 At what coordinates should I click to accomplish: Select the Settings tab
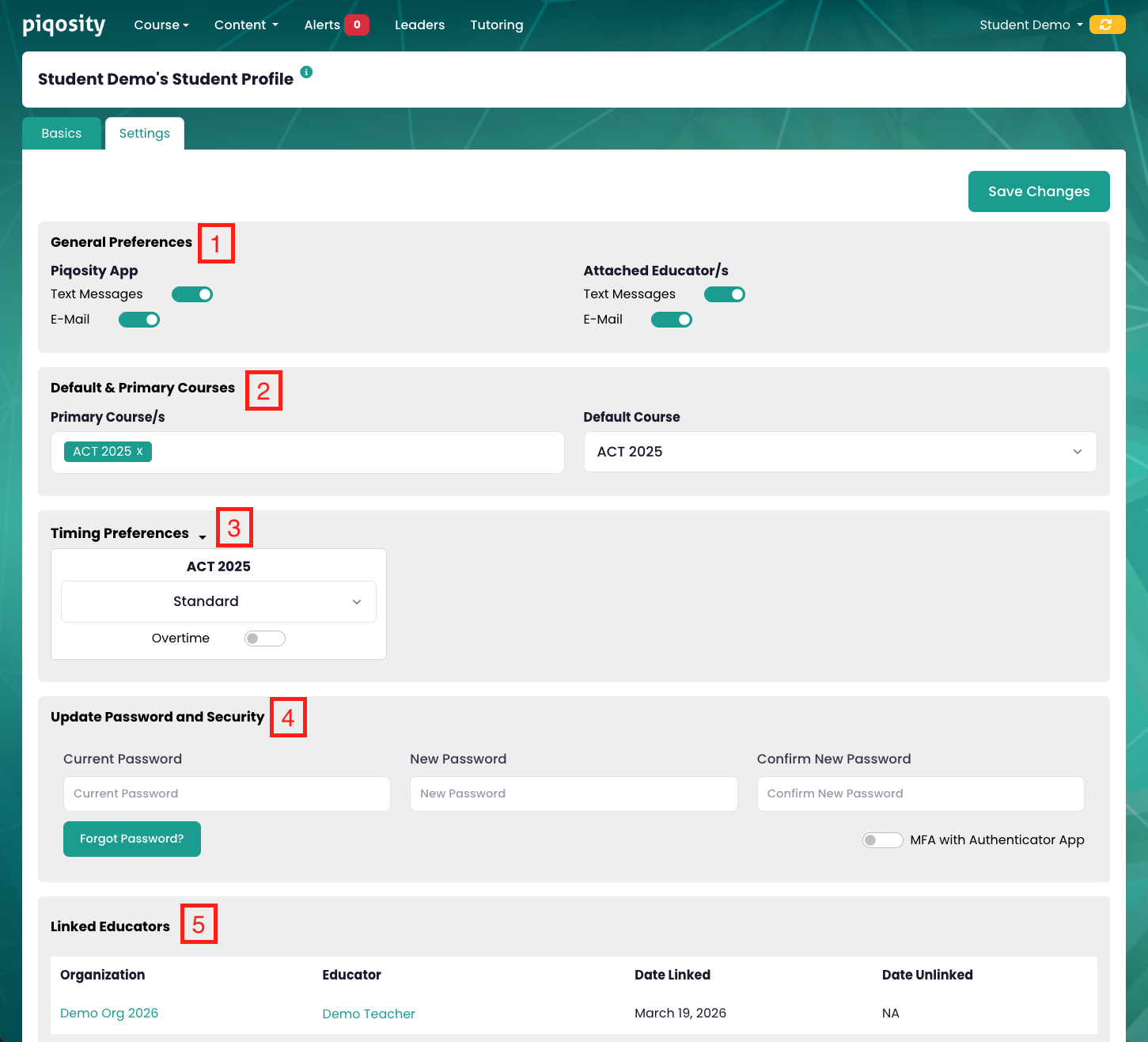[x=145, y=133]
